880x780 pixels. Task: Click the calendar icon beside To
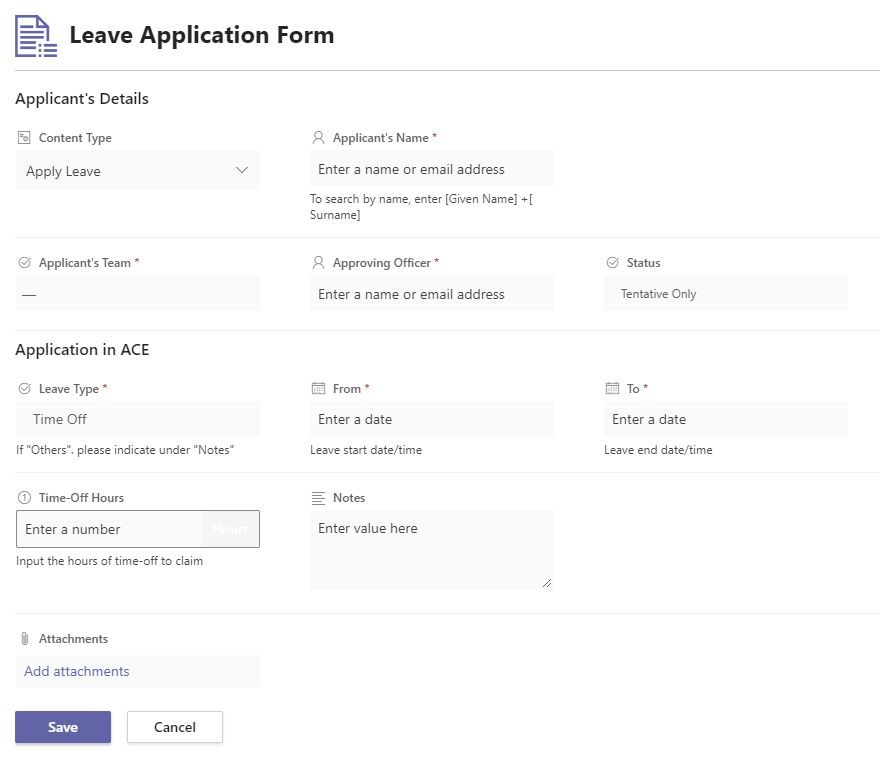coord(612,388)
